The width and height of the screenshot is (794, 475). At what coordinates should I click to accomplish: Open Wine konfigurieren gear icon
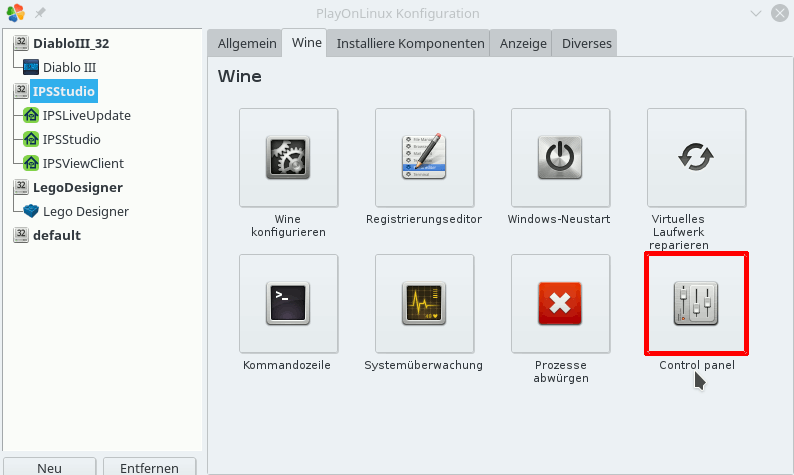(x=288, y=157)
